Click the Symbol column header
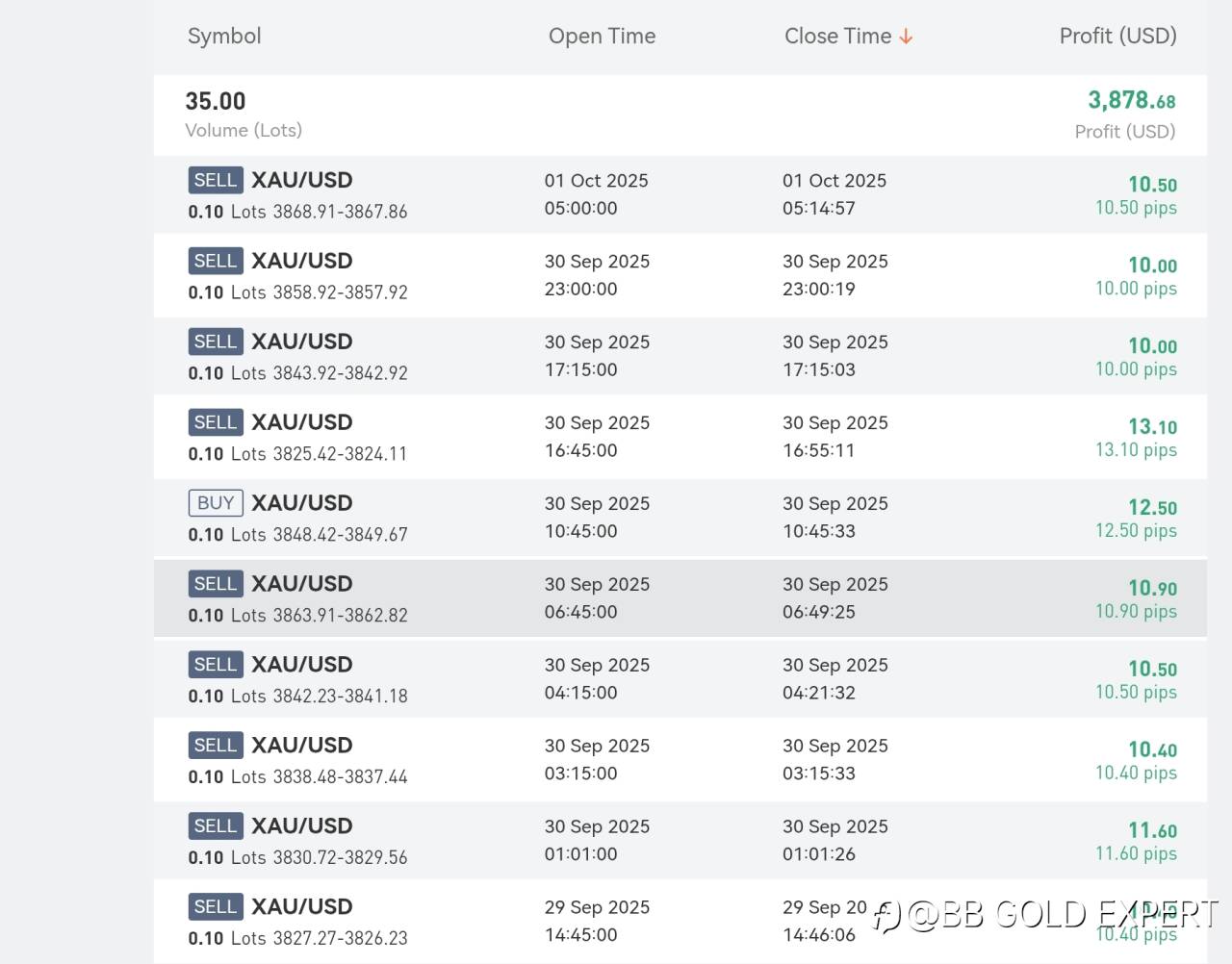 click(x=224, y=37)
